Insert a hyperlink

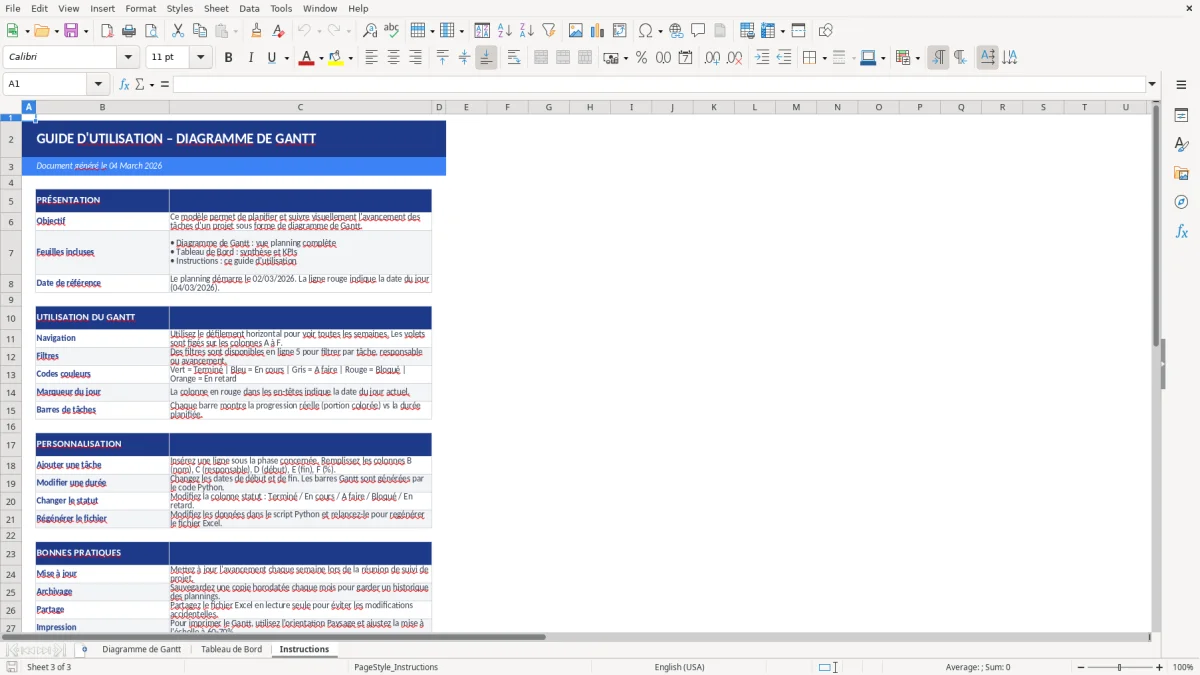coord(676,30)
